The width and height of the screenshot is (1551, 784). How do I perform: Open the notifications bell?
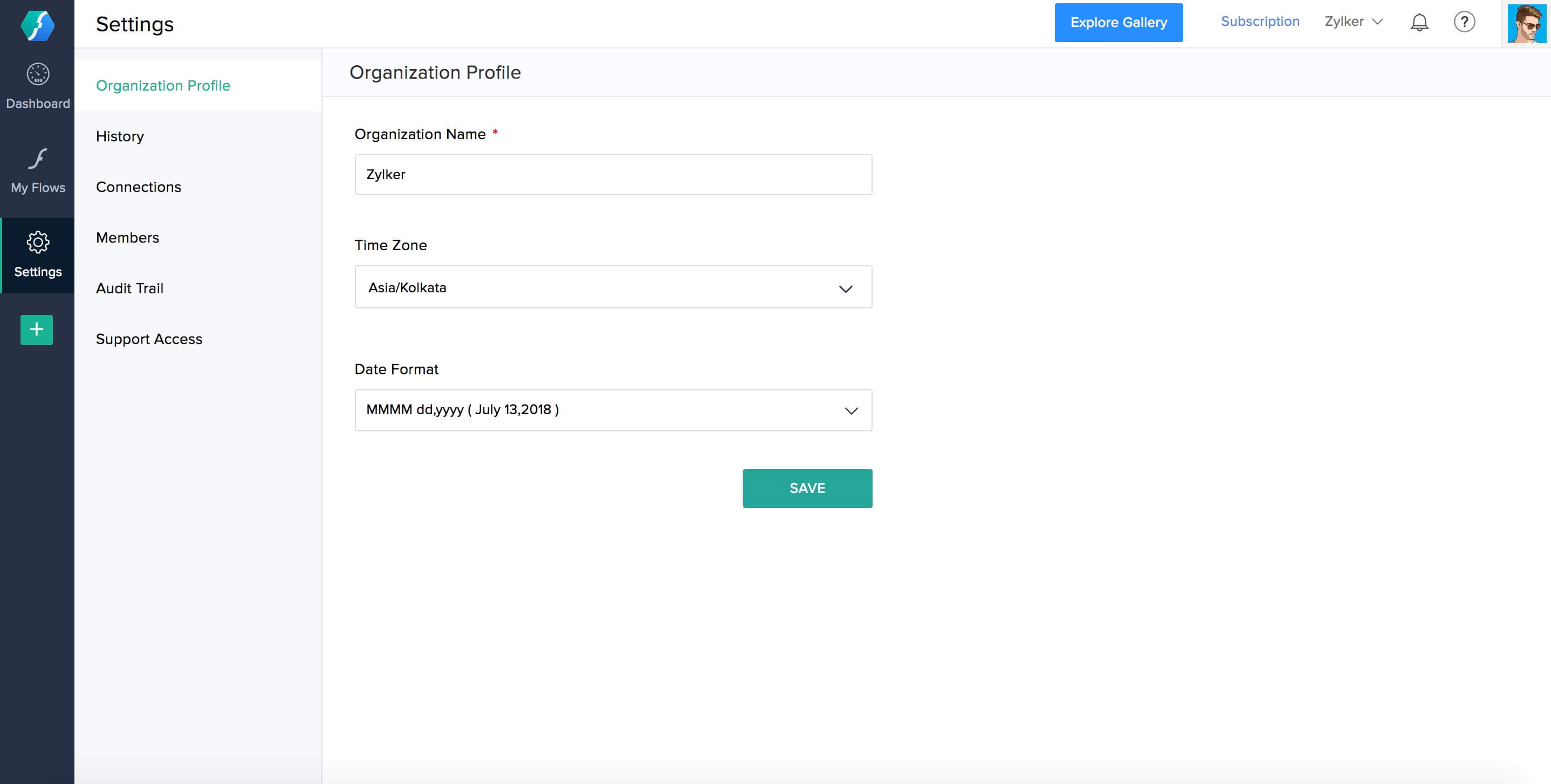click(x=1419, y=22)
